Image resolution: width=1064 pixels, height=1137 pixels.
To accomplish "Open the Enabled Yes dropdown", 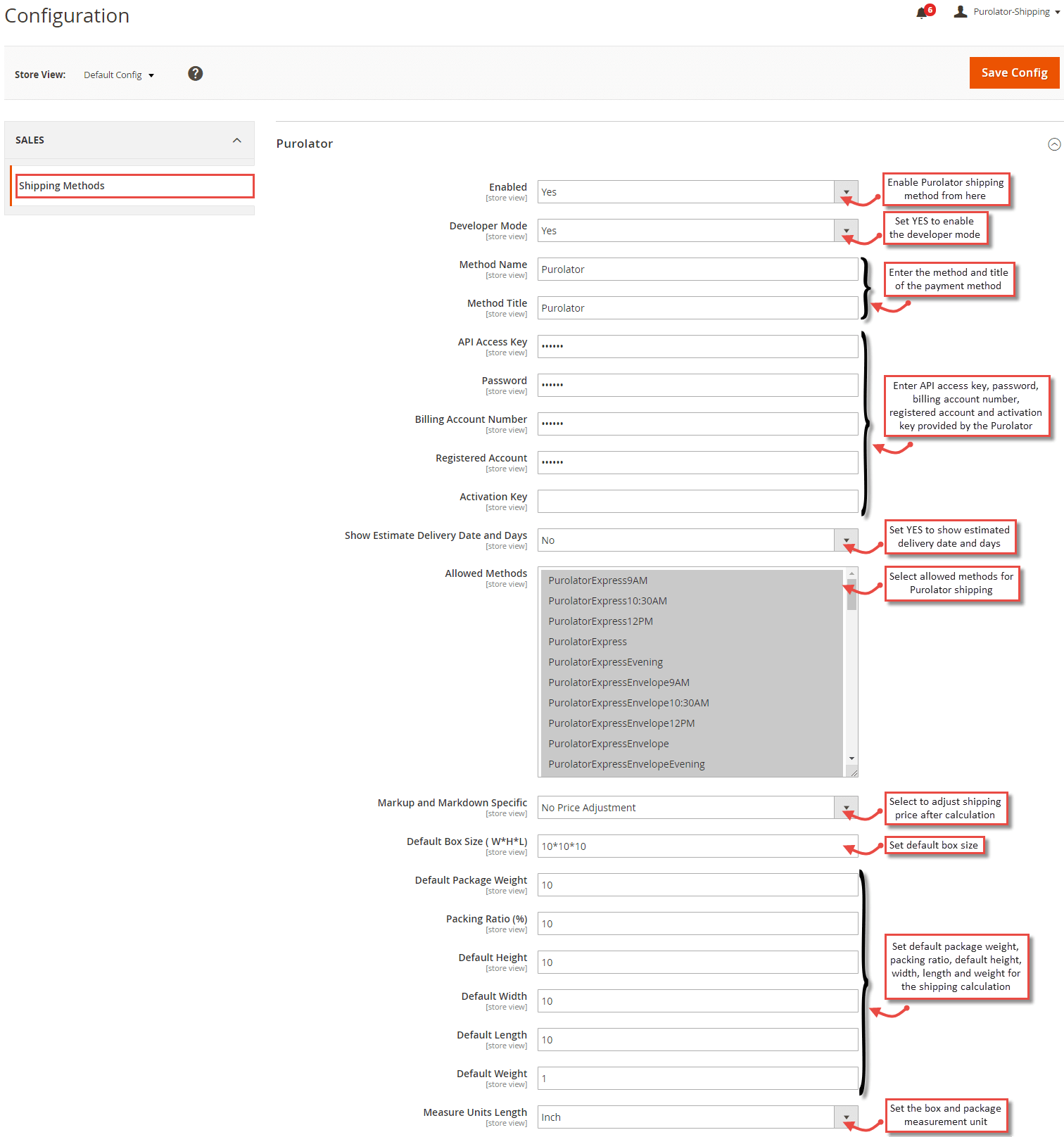I will click(x=697, y=192).
